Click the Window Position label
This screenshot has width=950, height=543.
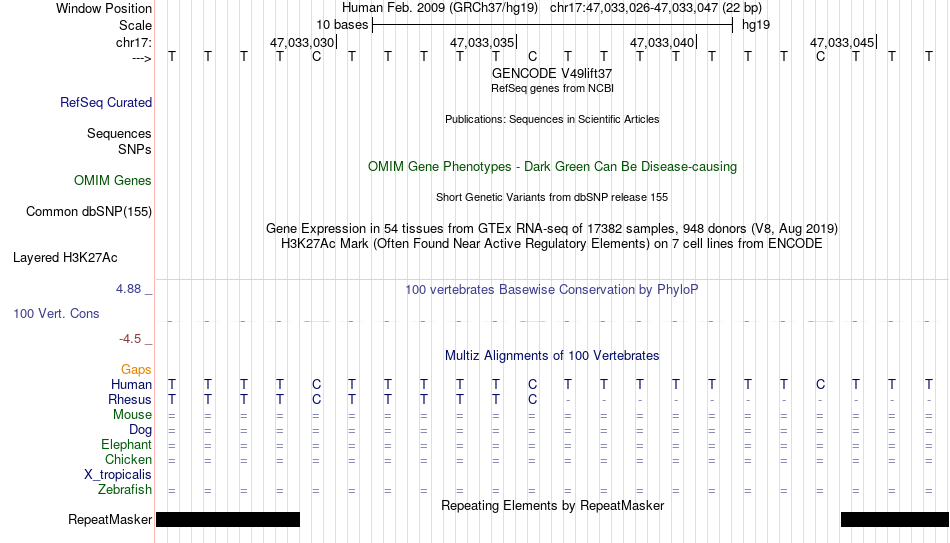tap(104, 8)
